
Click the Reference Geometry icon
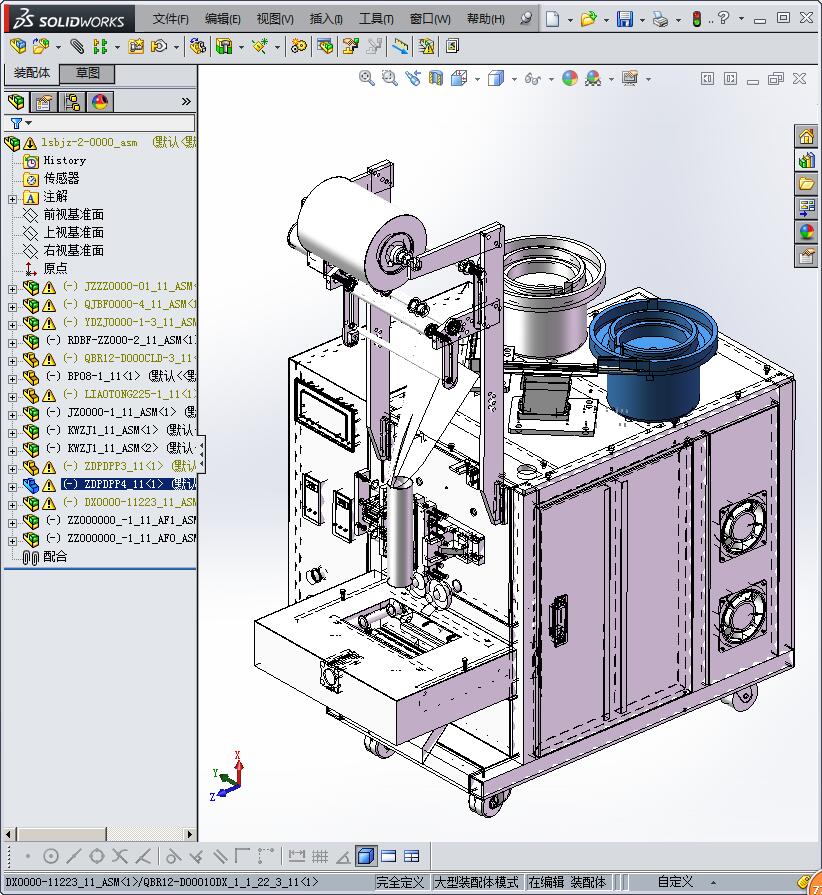tap(260, 46)
